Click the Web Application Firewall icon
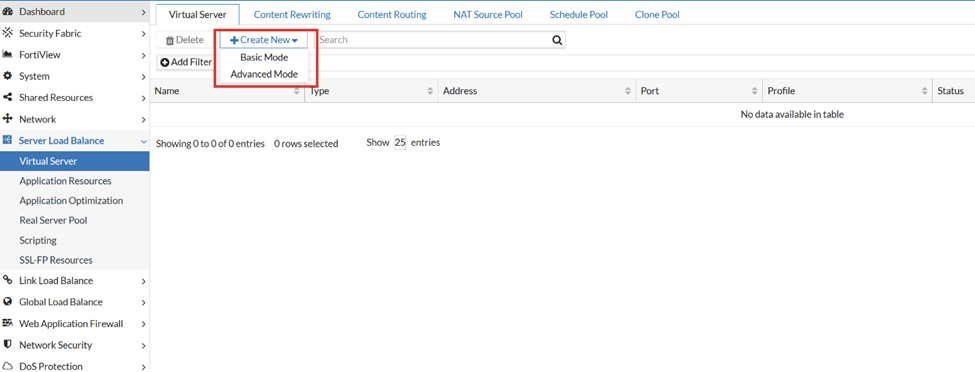The height and width of the screenshot is (372, 975). pos(8,323)
